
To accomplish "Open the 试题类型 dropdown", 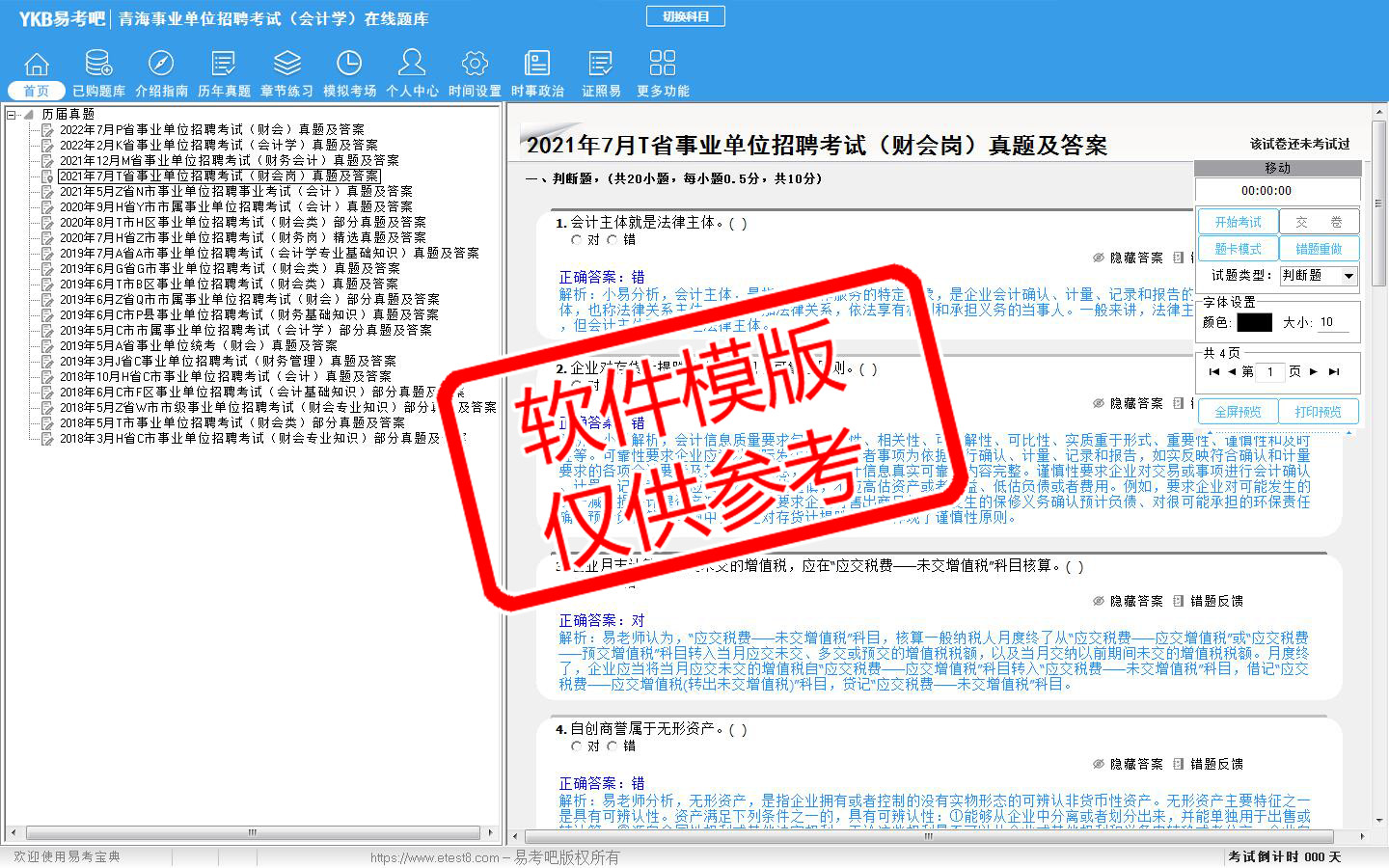I will click(x=1348, y=276).
